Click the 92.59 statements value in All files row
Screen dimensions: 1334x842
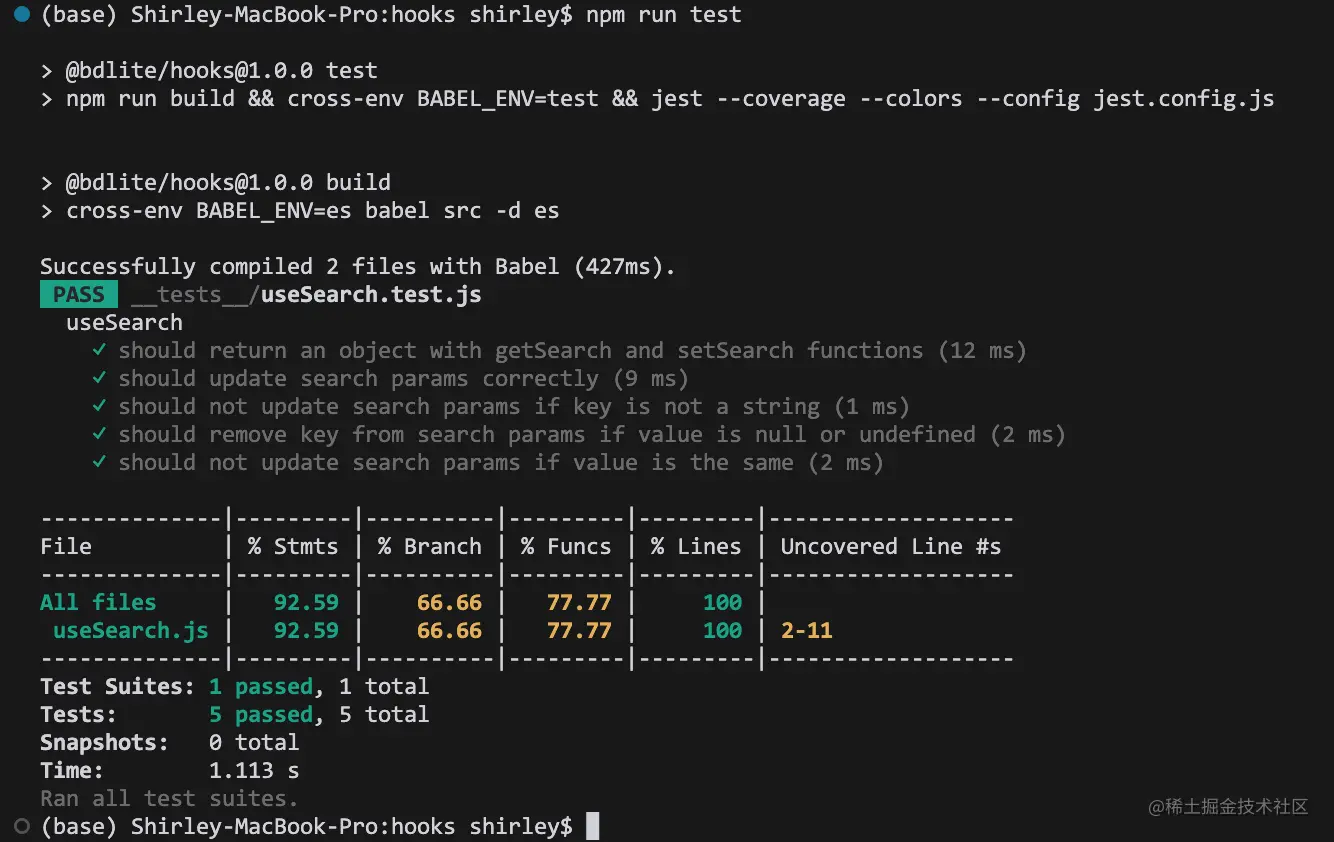point(306,602)
